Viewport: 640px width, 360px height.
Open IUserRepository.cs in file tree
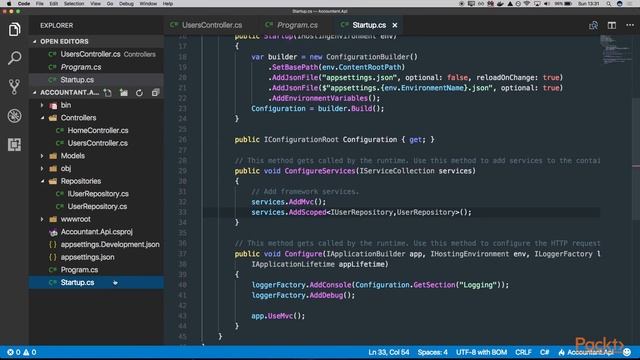click(96, 194)
